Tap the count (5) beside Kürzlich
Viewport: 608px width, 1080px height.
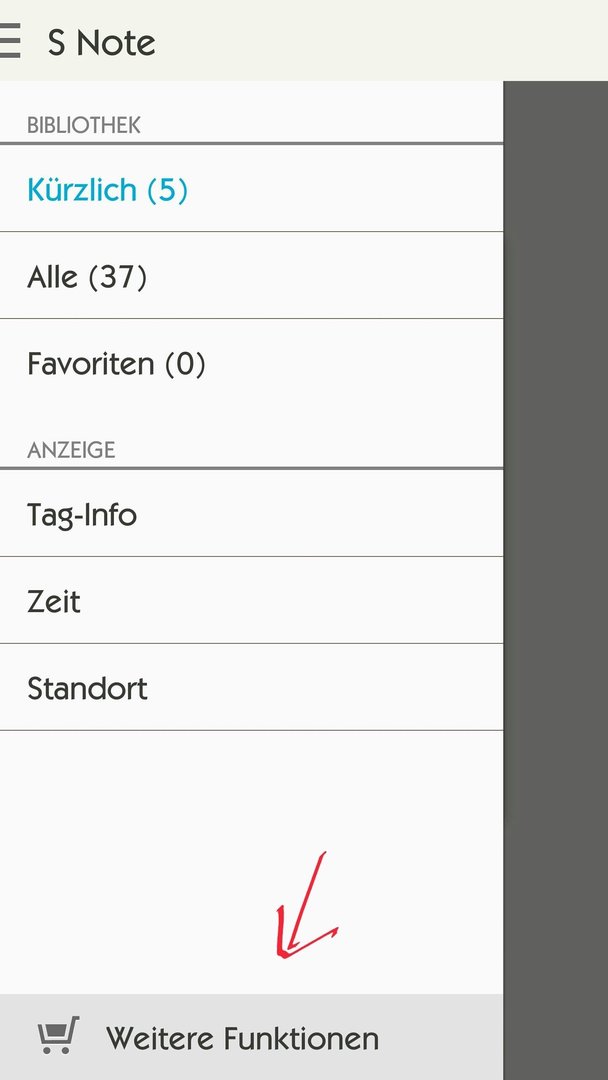(167, 190)
